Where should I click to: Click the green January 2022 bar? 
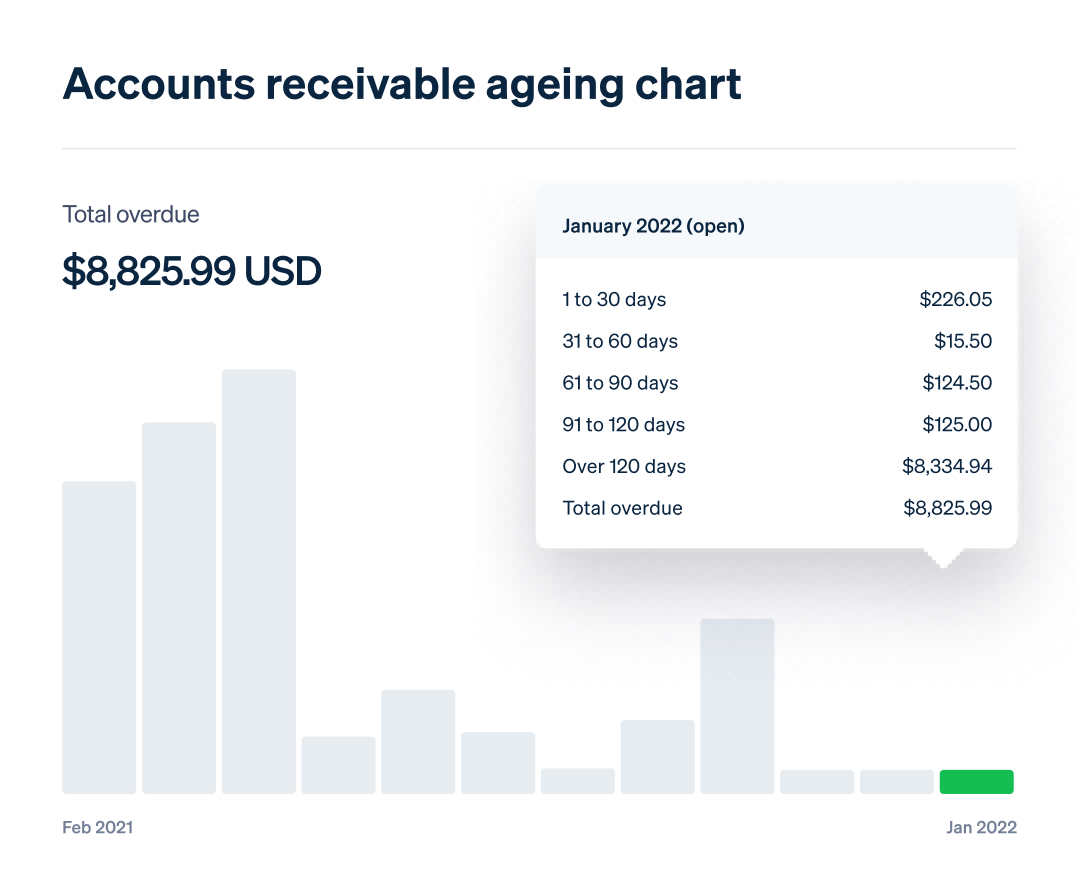click(x=976, y=782)
